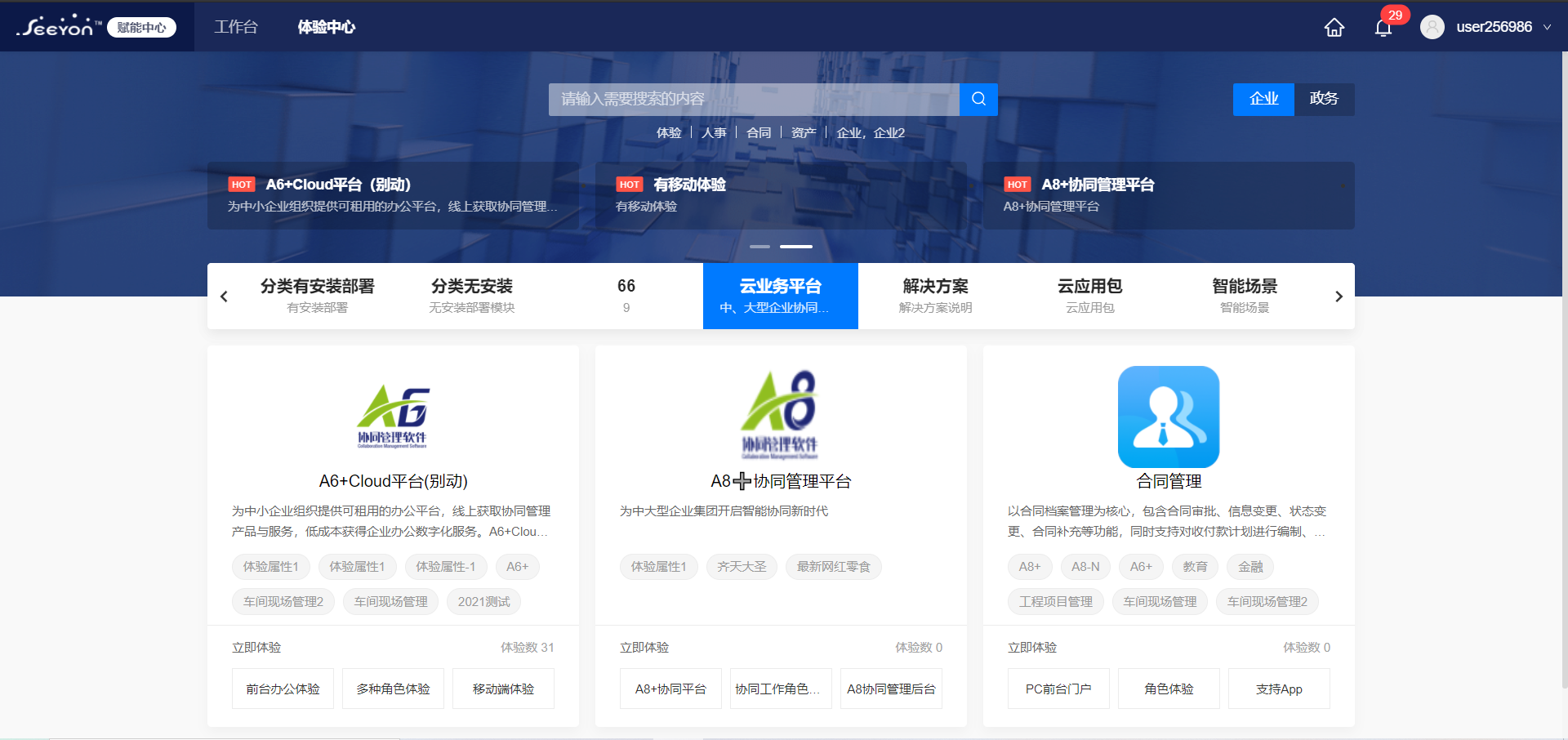Viewport: 1568px width, 740px height.
Task: Click 前台办公体验 button
Action: [x=283, y=689]
